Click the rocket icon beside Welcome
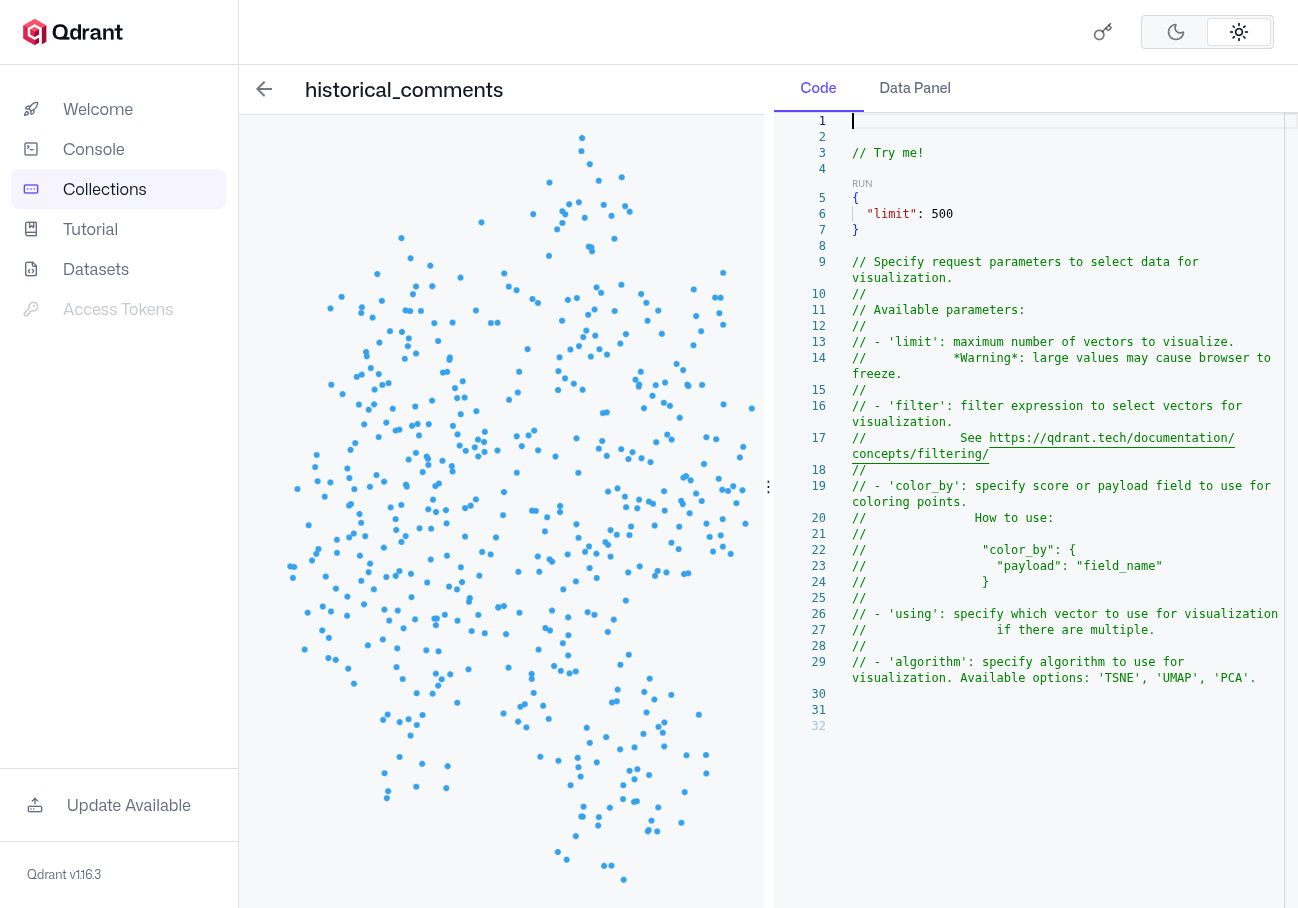 [x=31, y=109]
